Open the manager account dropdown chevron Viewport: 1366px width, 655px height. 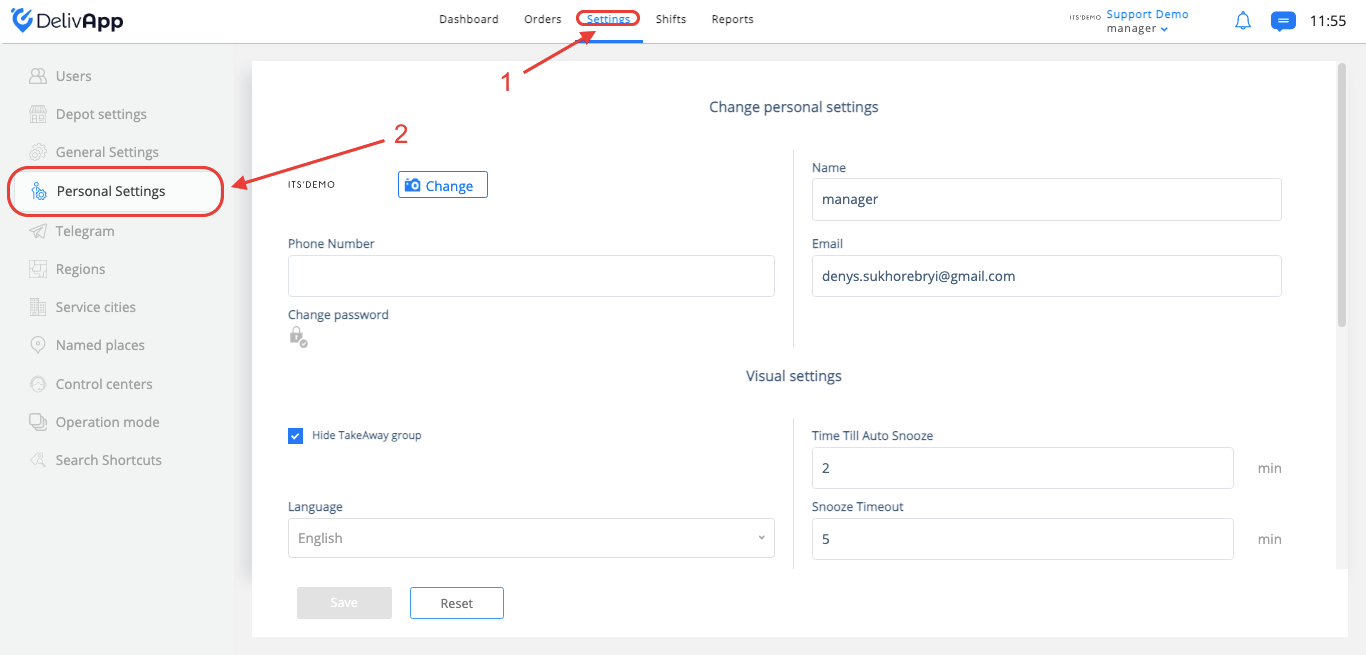pyautogui.click(x=1164, y=30)
